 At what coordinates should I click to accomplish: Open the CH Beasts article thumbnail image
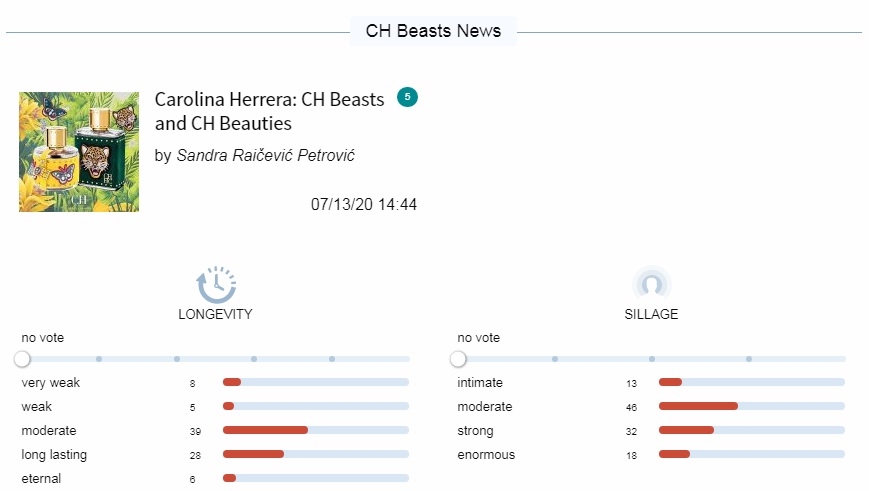tap(79, 152)
